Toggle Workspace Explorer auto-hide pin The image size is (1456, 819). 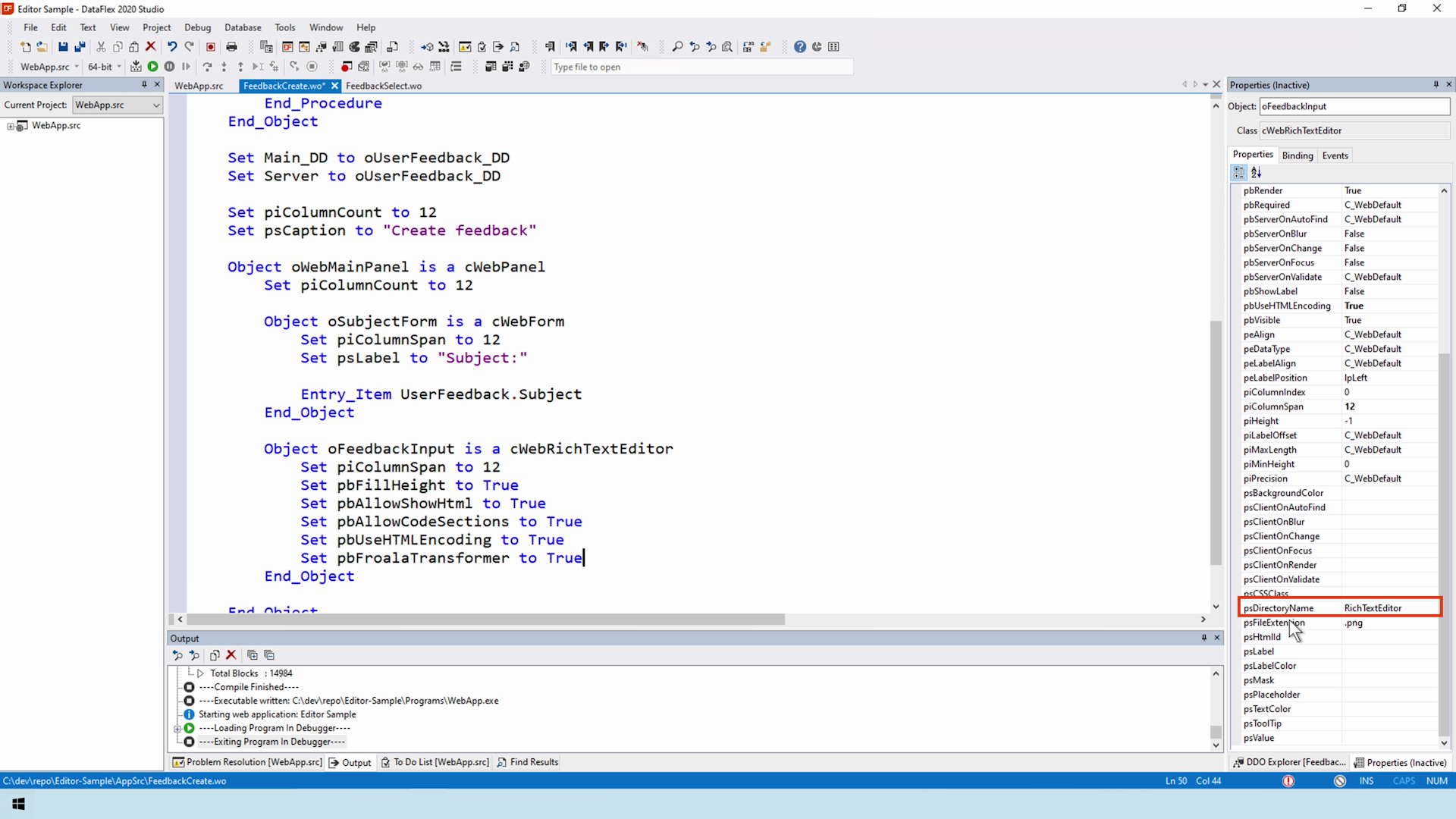pos(144,85)
